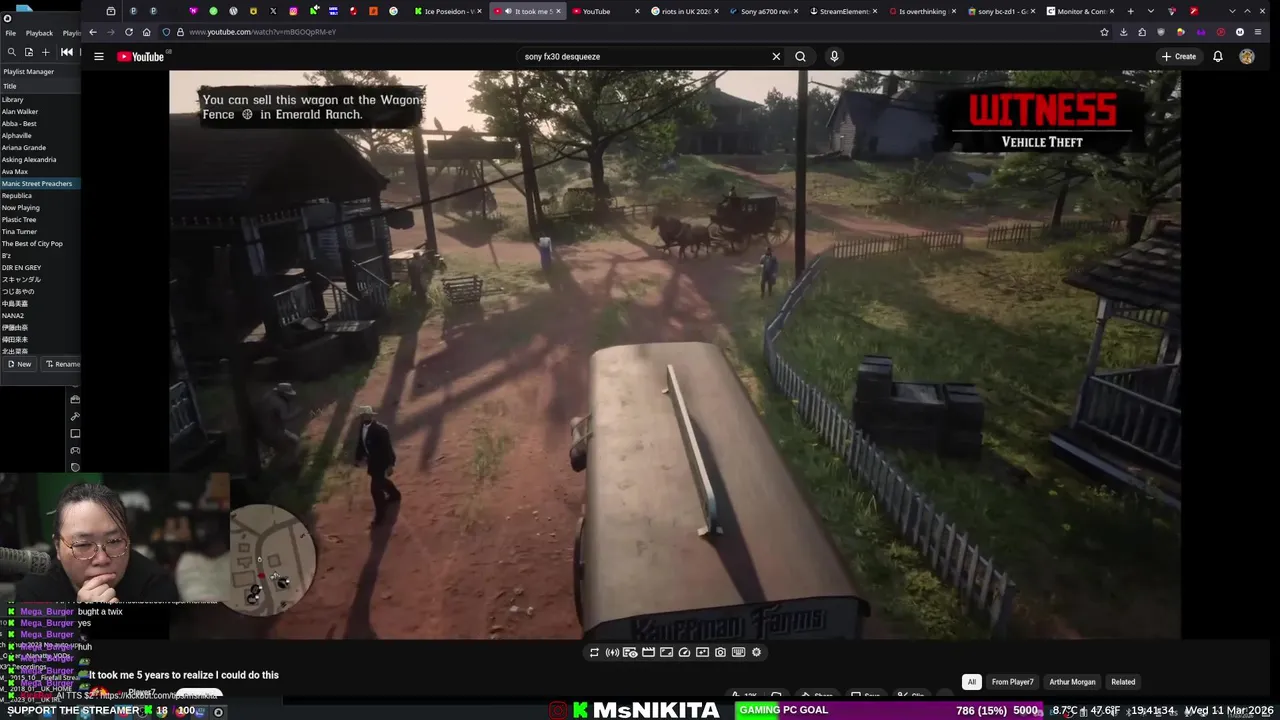The image size is (1280, 720).
Task: Switch to the Sony a6700 review tab
Action: click(x=764, y=11)
